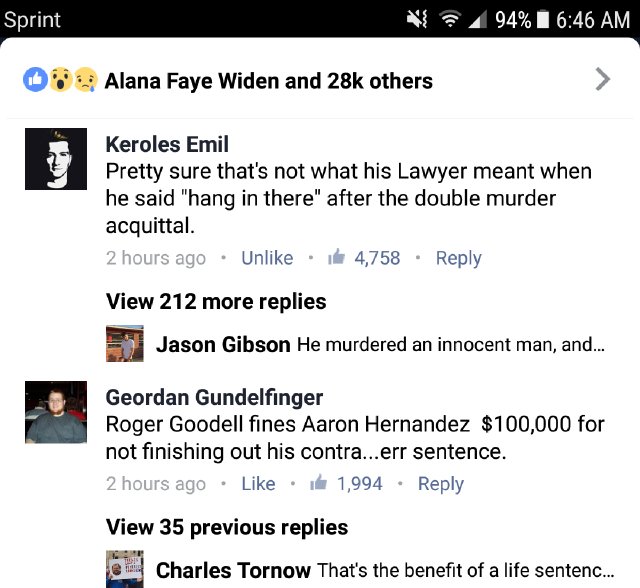Tap the Wow reaction emoji
Screen dimensions: 640x588
coord(61,80)
